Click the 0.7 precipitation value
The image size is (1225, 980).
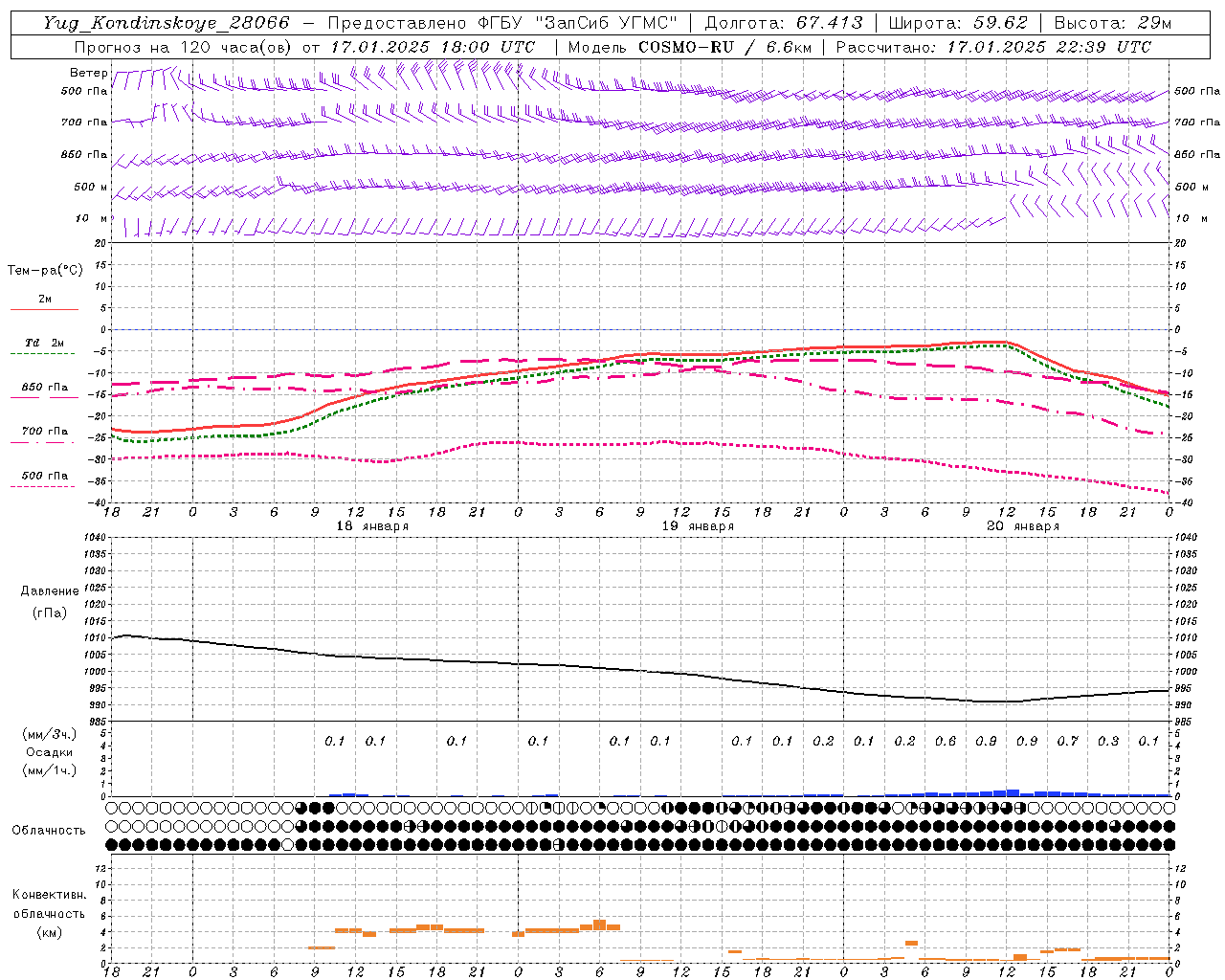click(1067, 741)
